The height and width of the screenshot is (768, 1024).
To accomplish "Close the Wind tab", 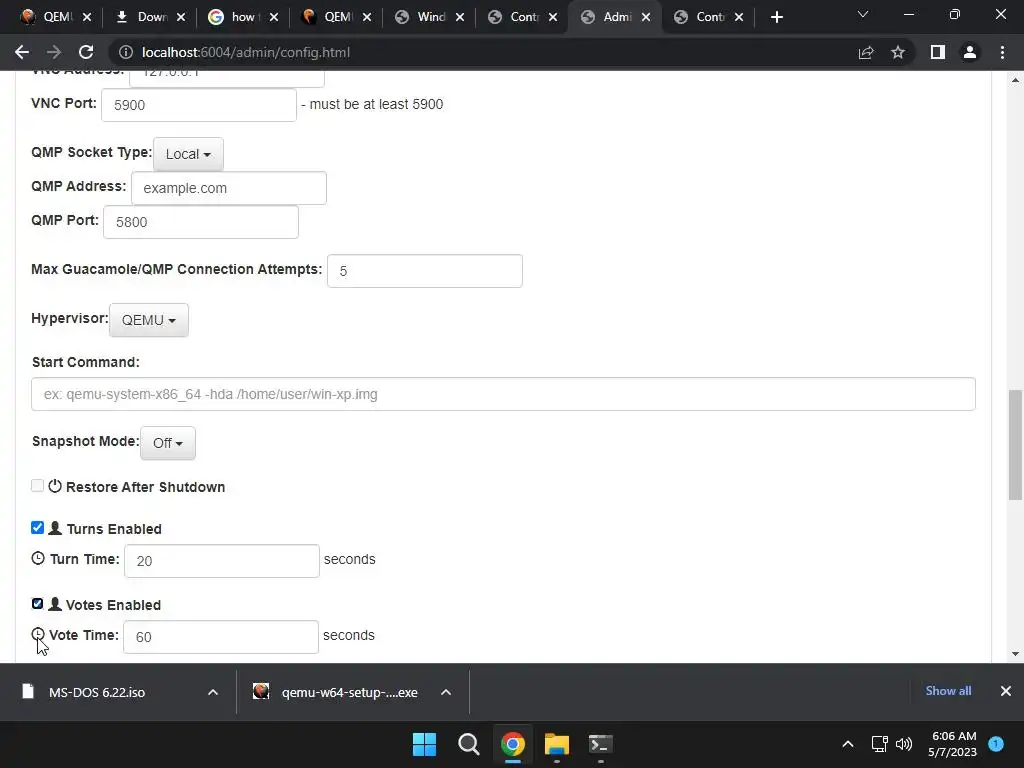I will 460,17.
